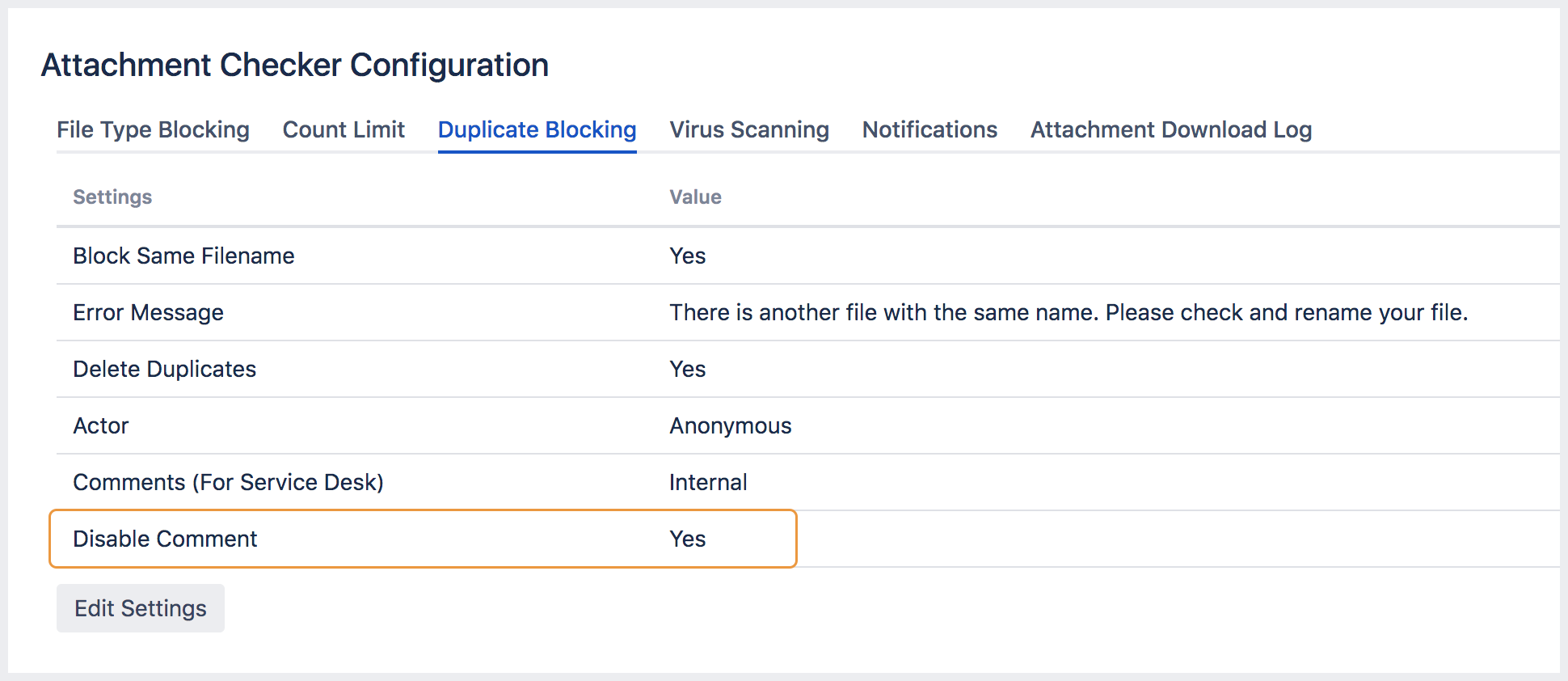Click the Error Message setting label
Image resolution: width=1568 pixels, height=681 pixels.
pyautogui.click(x=148, y=312)
